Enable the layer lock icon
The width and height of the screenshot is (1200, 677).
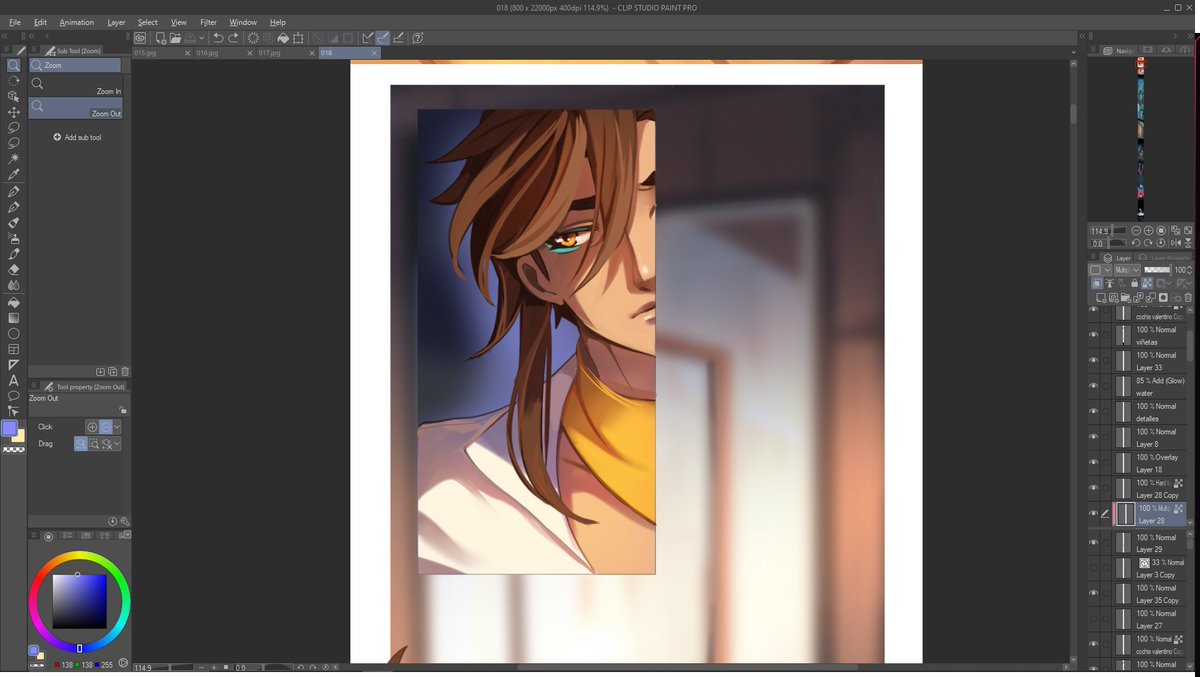[x=1135, y=283]
